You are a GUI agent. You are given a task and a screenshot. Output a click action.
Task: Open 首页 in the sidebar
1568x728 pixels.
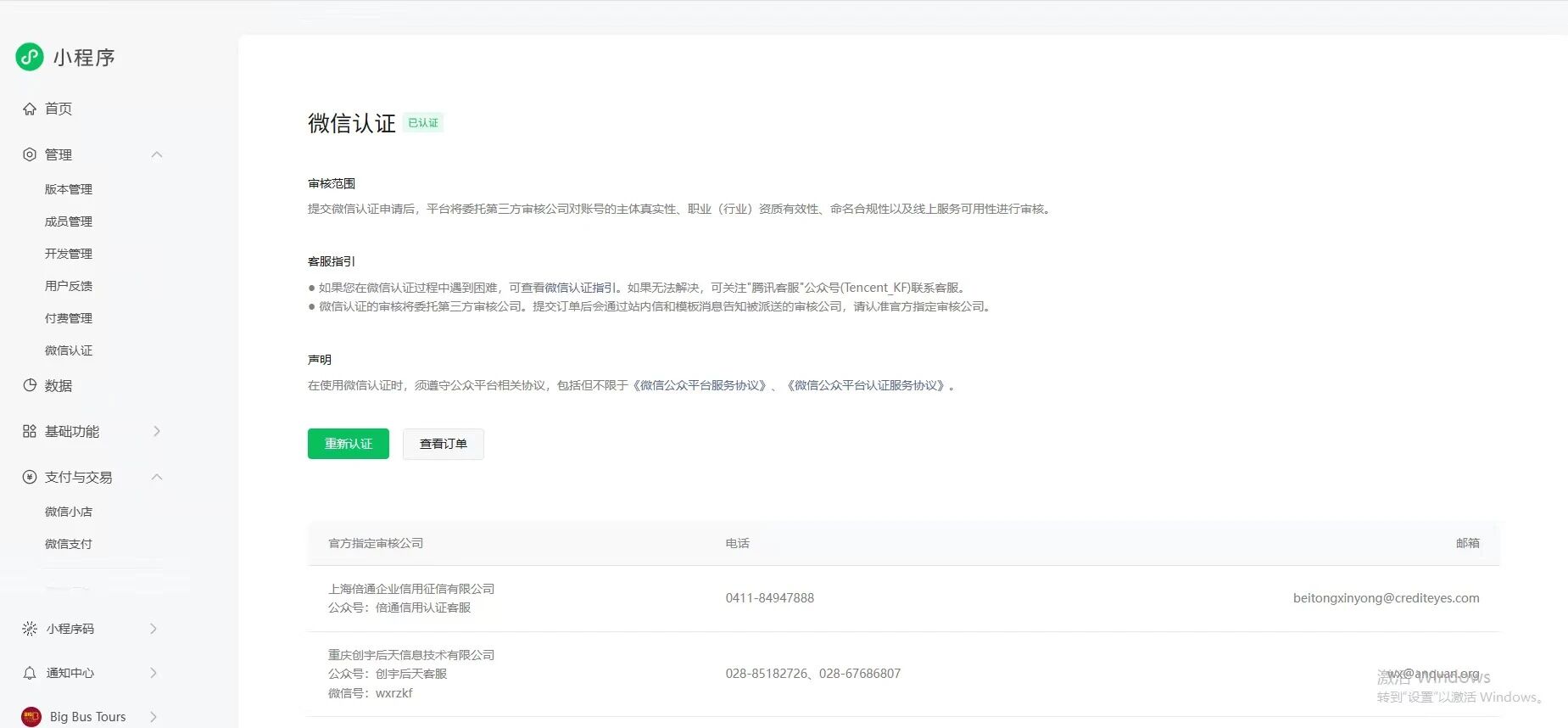(59, 109)
